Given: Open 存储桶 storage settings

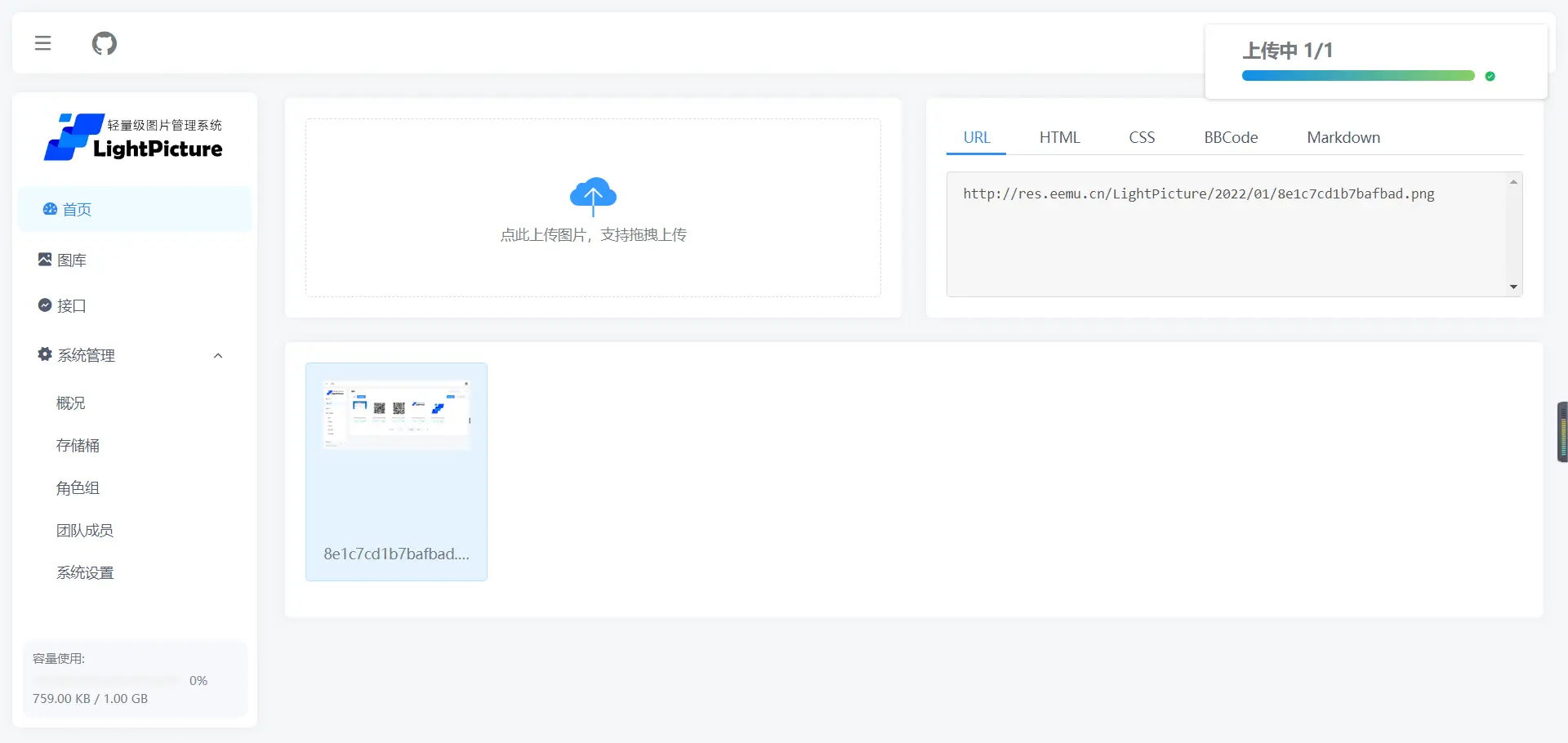Looking at the screenshot, I should coord(78,446).
